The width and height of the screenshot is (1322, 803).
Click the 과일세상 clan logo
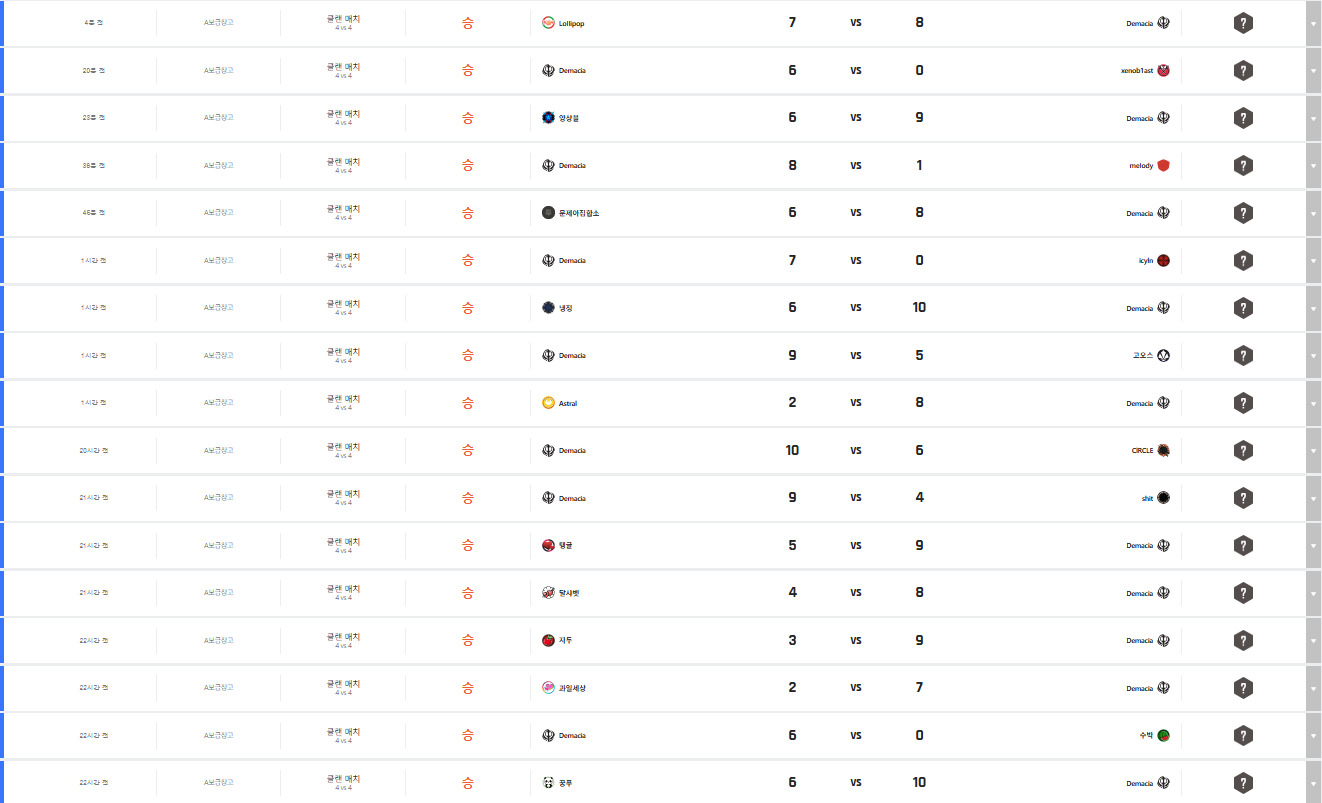coord(548,688)
